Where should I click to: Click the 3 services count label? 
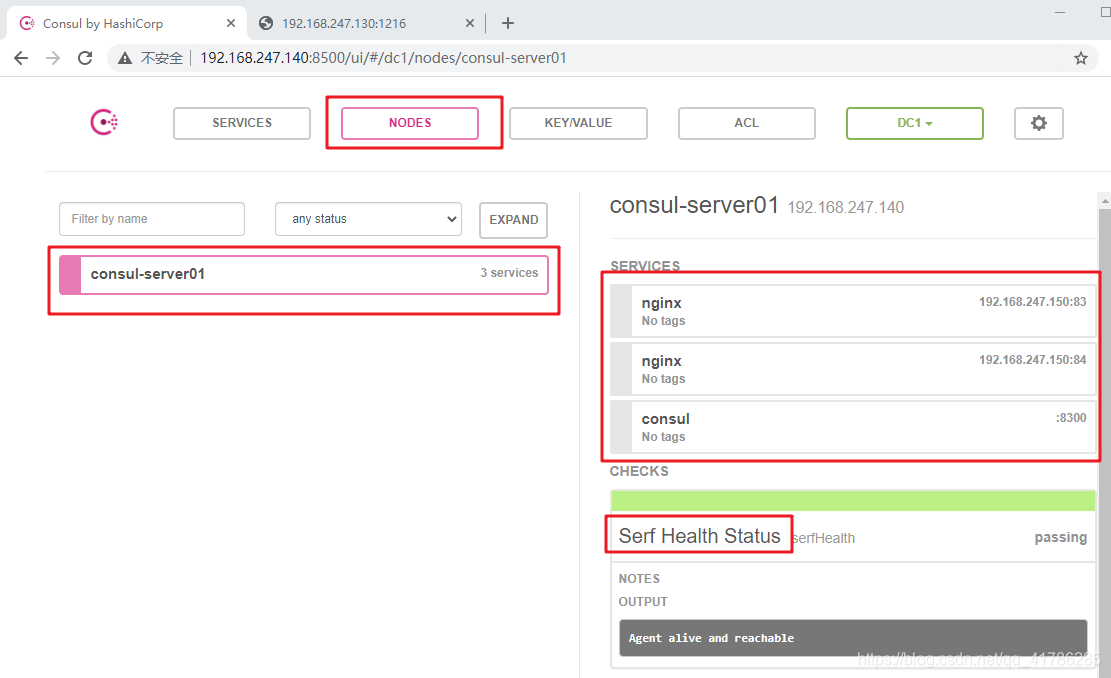click(x=509, y=273)
